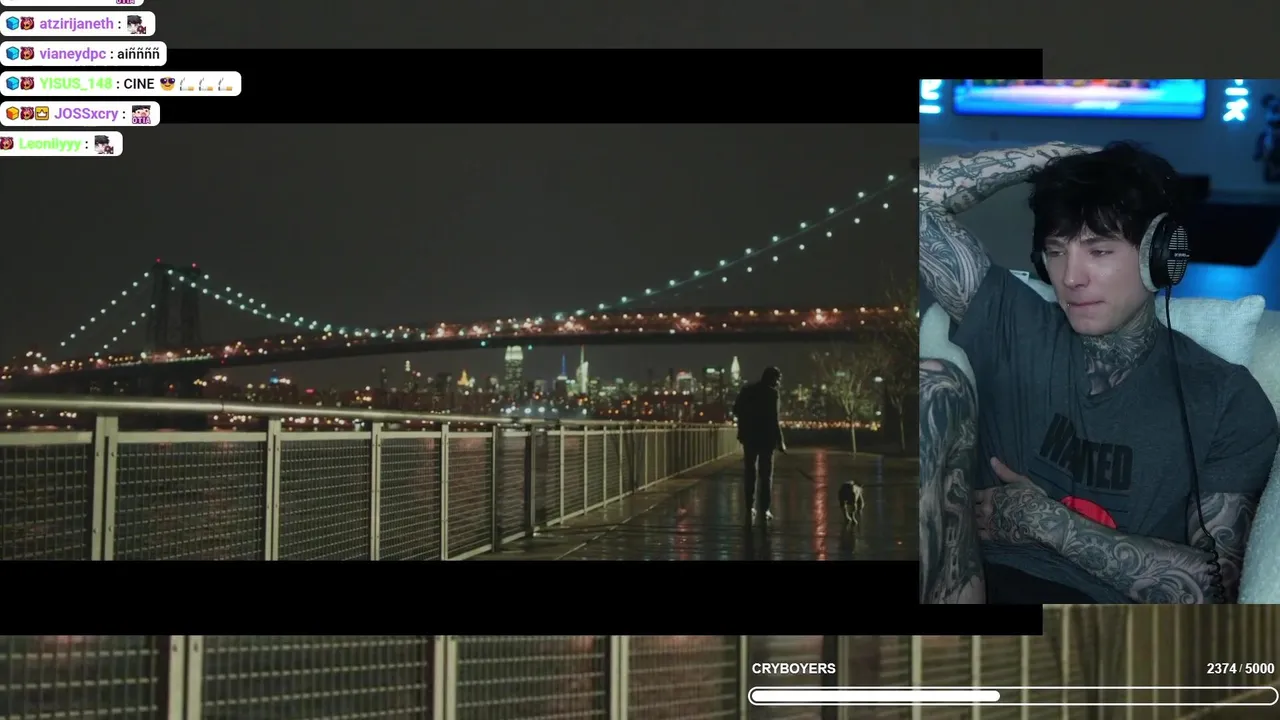Open JOSSxcry's chat username

pos(86,114)
